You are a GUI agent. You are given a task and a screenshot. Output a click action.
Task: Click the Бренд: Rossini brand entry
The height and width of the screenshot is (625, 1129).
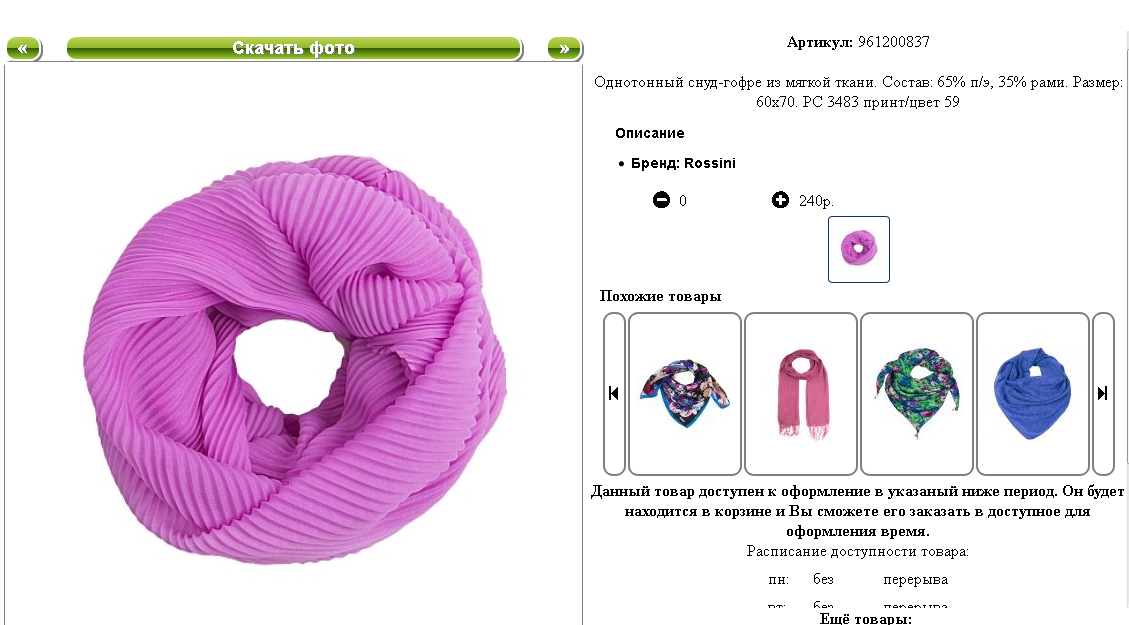pos(683,163)
